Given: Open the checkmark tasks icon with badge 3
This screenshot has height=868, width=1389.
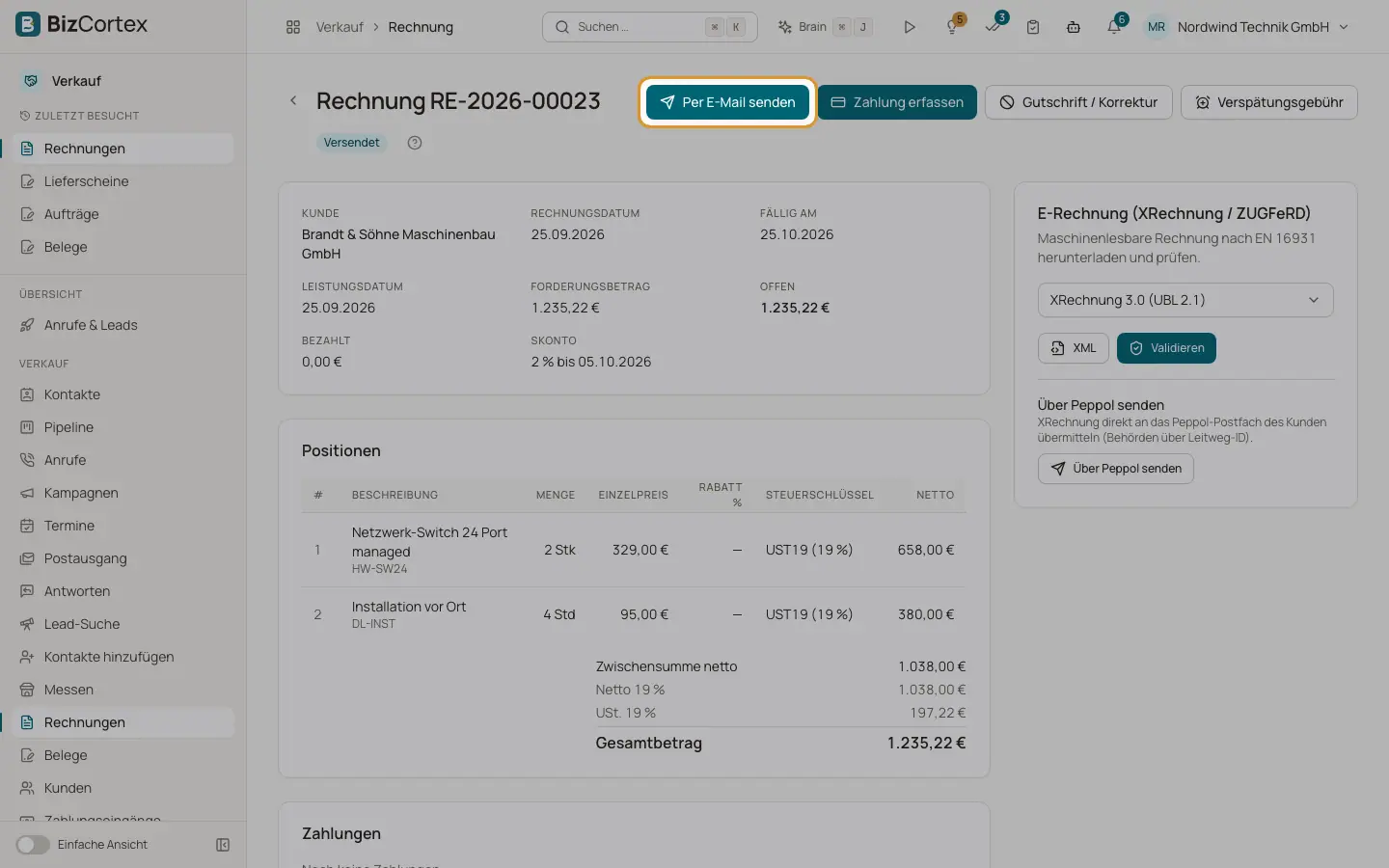Looking at the screenshot, I should (993, 26).
